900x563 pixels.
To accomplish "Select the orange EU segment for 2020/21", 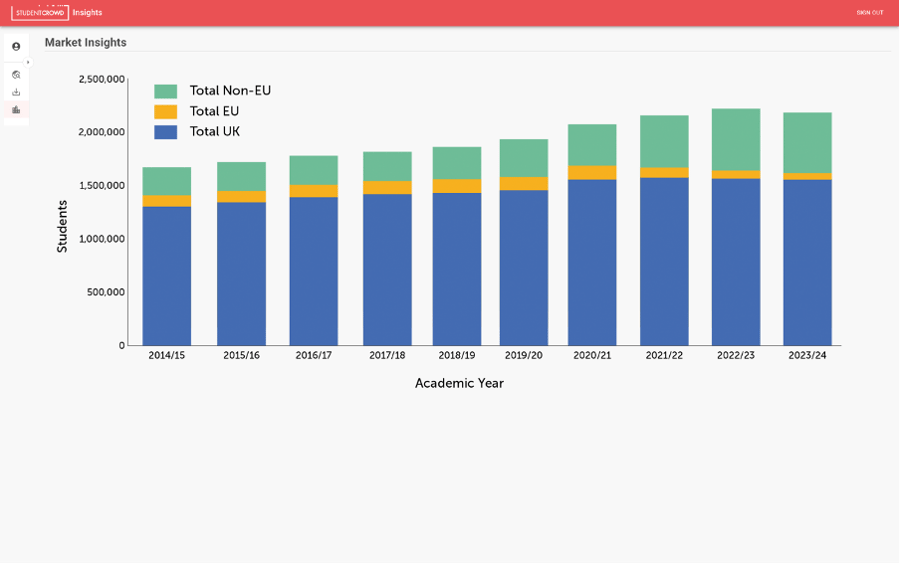I will coord(592,173).
